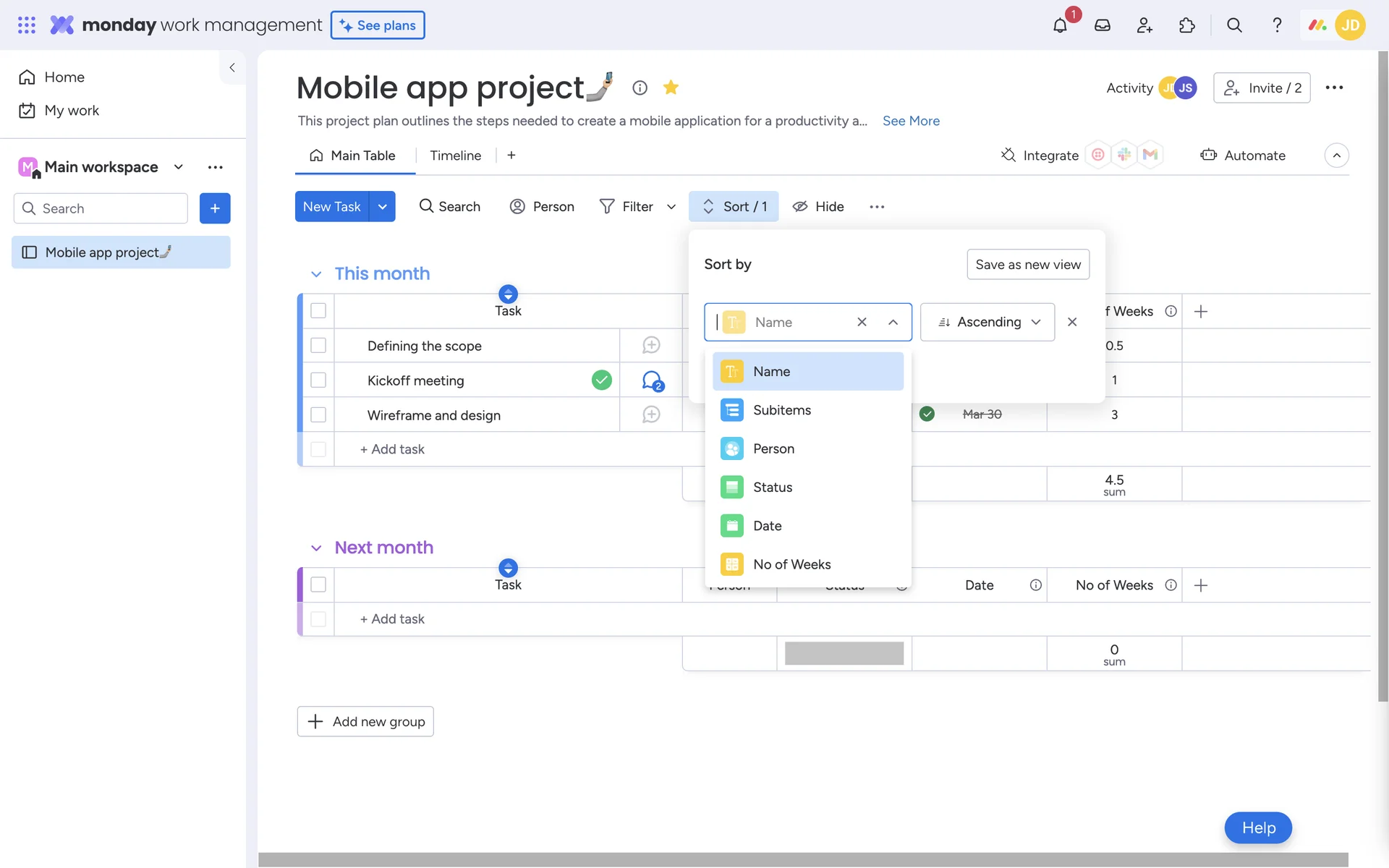Choose Status in sort column list
1389x868 pixels.
(773, 488)
